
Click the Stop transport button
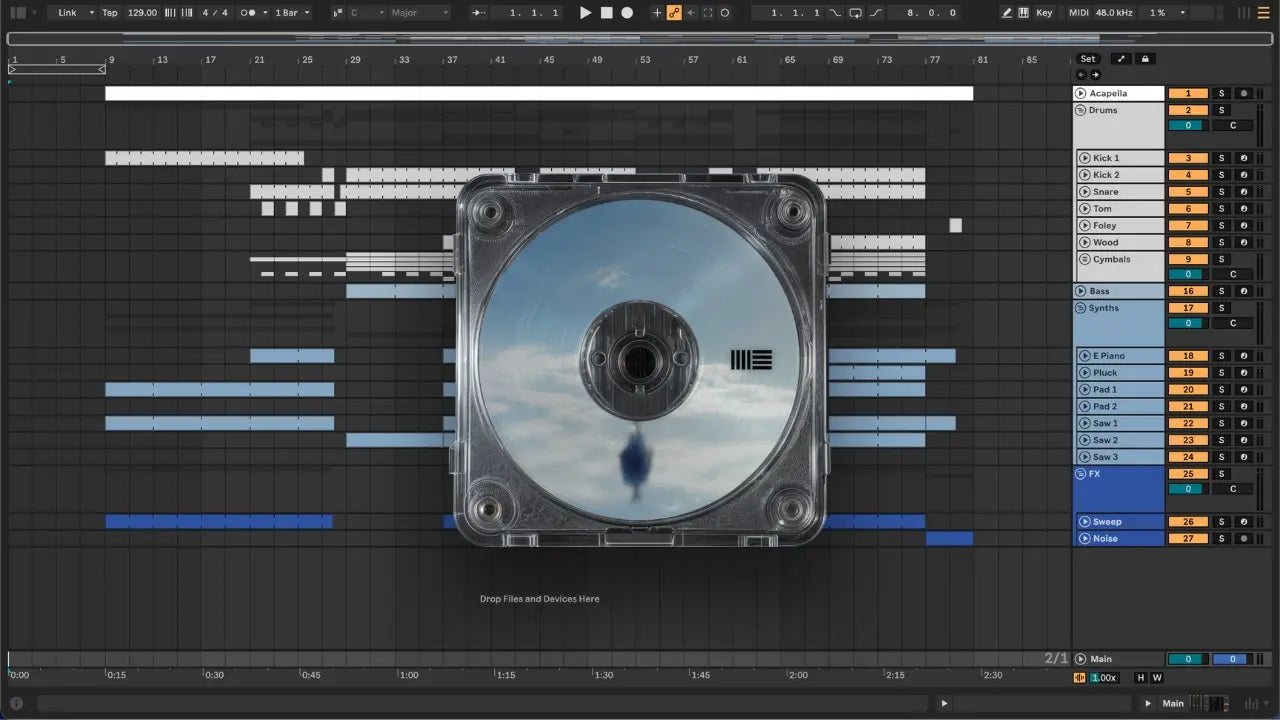click(x=607, y=13)
